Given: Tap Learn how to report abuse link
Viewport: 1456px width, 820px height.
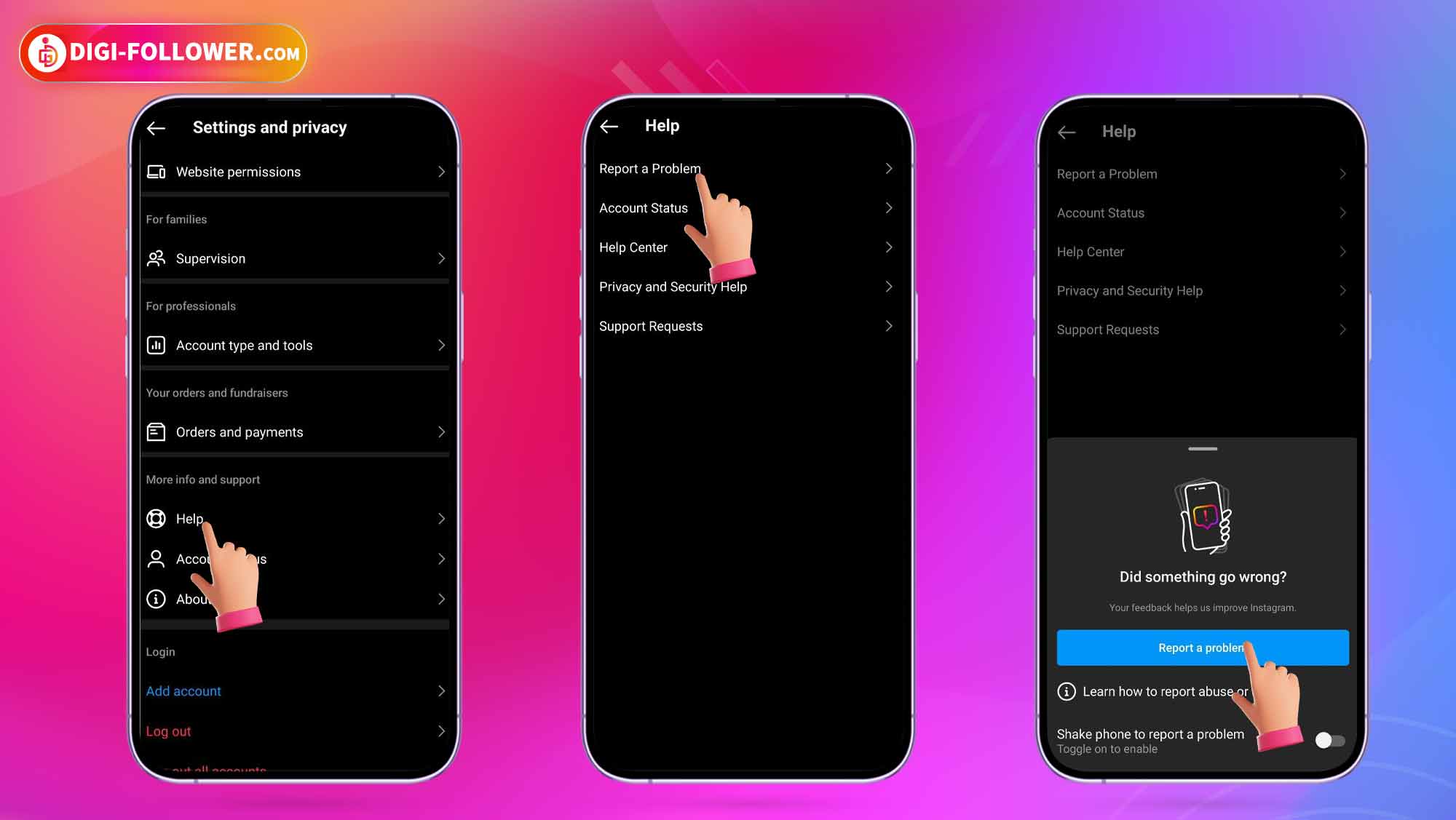Looking at the screenshot, I should coord(1162,691).
